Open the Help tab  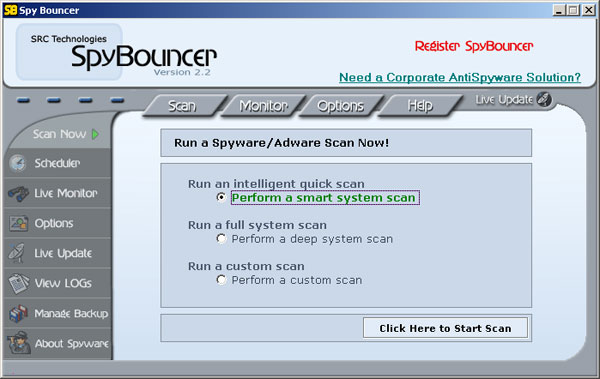tap(420, 106)
